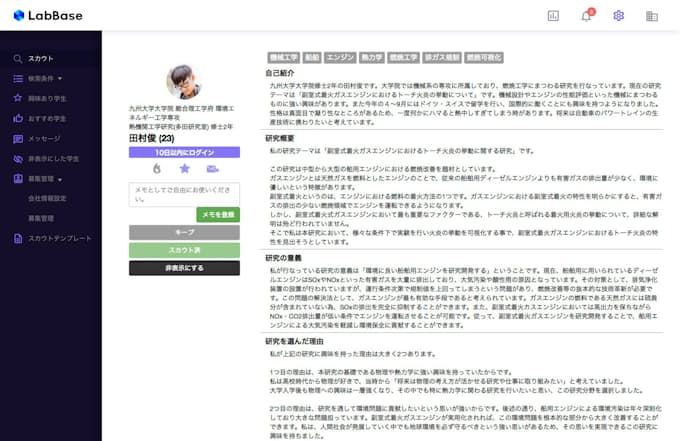Screen dimensions: 680x441
Task: Open 興味あり学生 list
Action: point(47,98)
